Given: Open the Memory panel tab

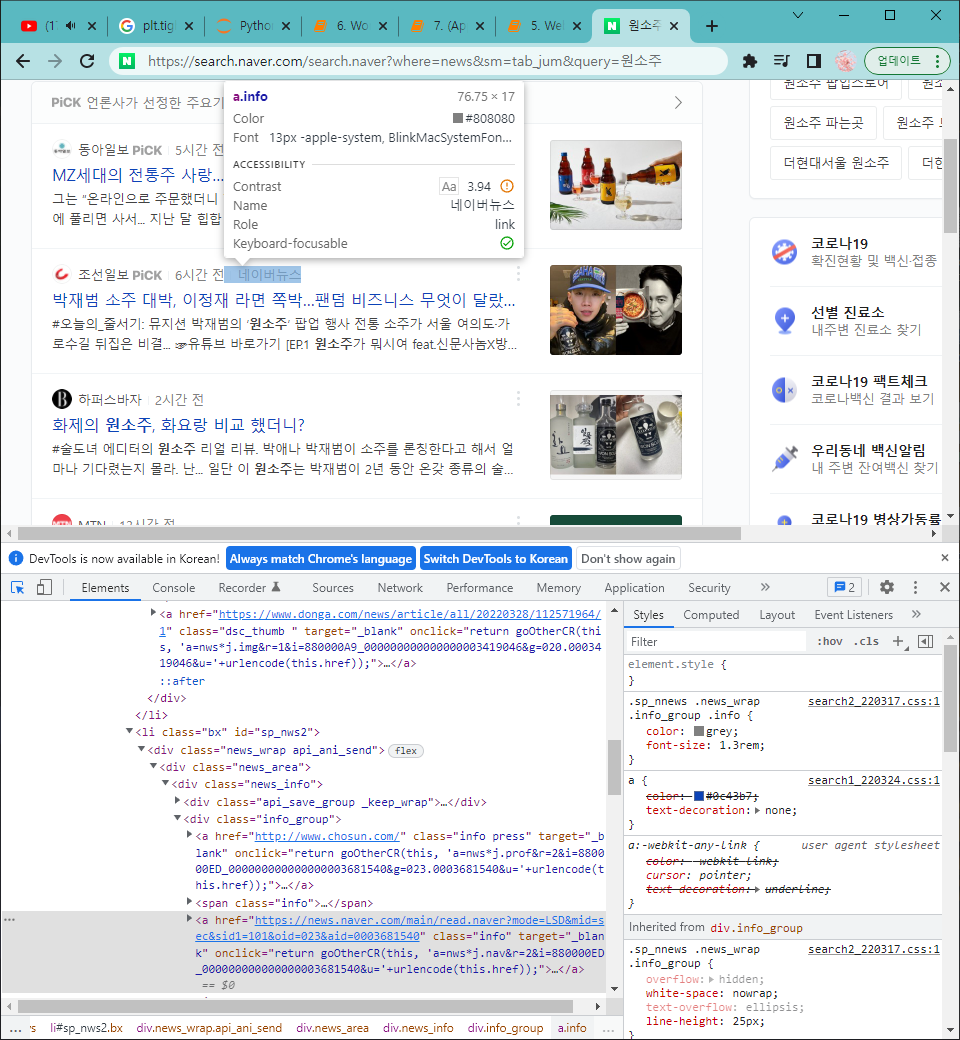Looking at the screenshot, I should click(x=559, y=588).
